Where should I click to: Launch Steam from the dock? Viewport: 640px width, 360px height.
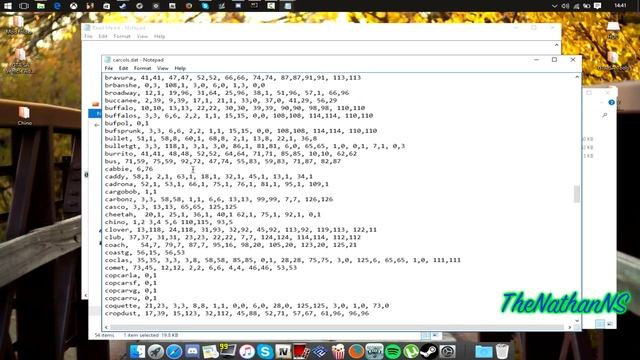(429, 351)
